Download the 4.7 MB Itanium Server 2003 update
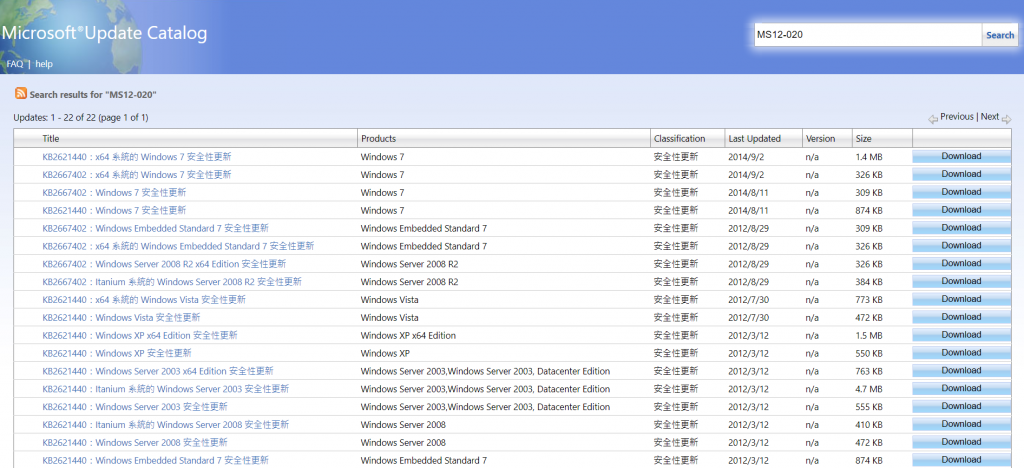The height and width of the screenshot is (468, 1024). pyautogui.click(x=961, y=388)
